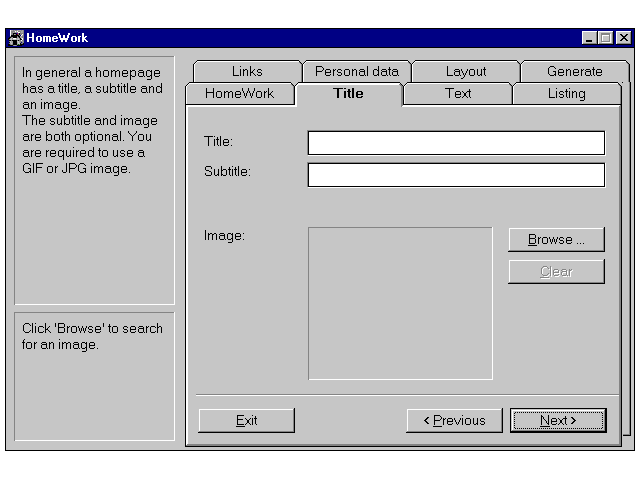Open the Listing tab

(566, 94)
